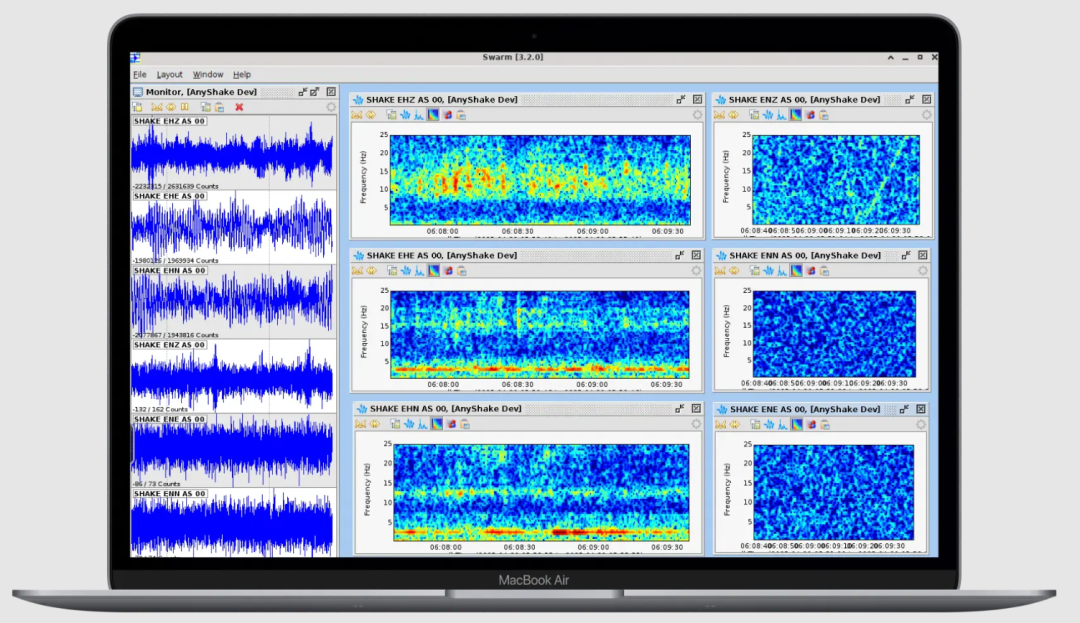1080x623 pixels.
Task: Open the File menu
Action: (140, 74)
